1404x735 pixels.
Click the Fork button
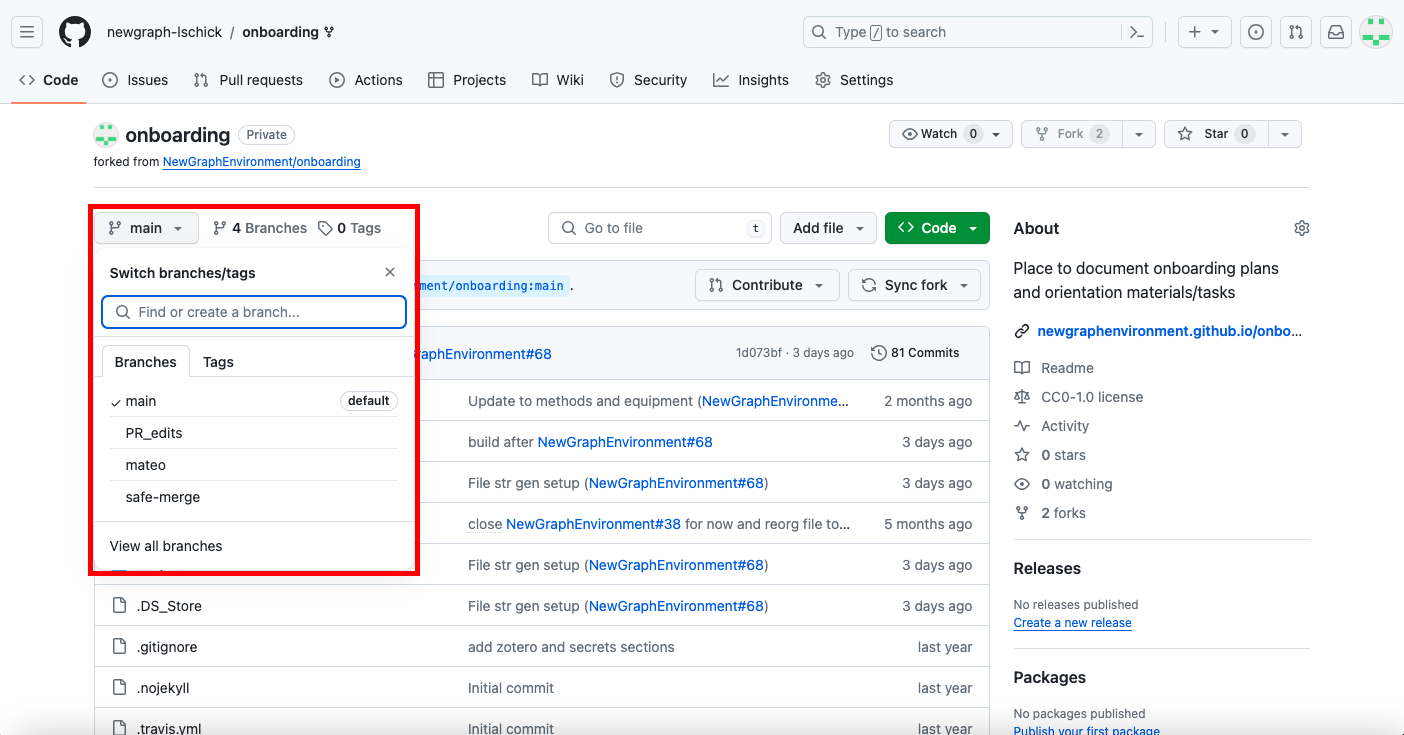(x=1071, y=134)
